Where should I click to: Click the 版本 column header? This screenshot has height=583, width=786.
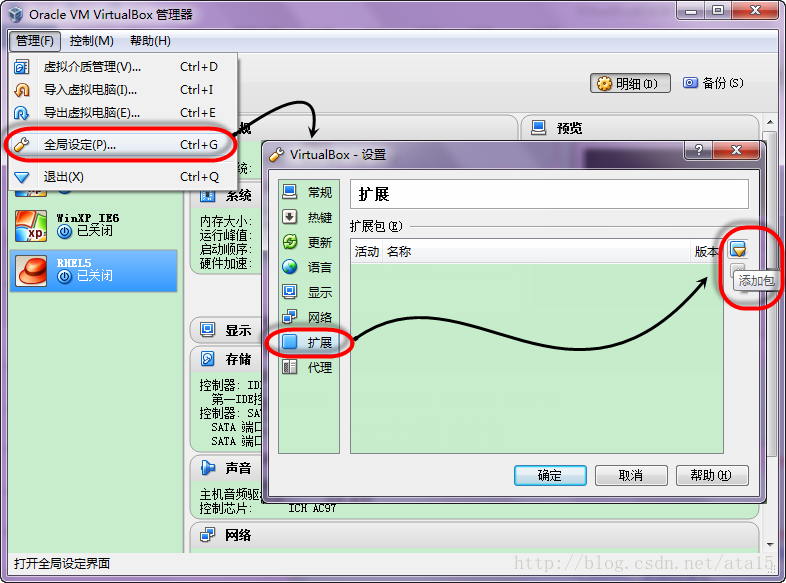tap(707, 252)
